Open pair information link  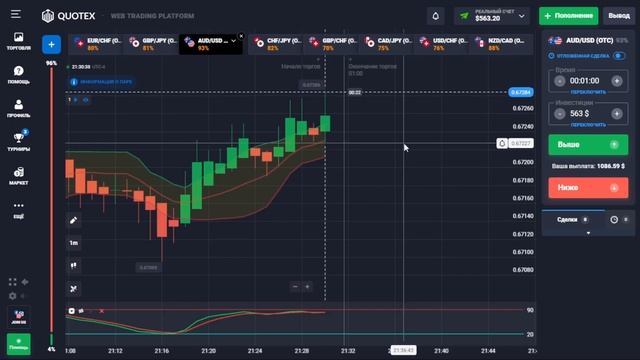point(101,82)
